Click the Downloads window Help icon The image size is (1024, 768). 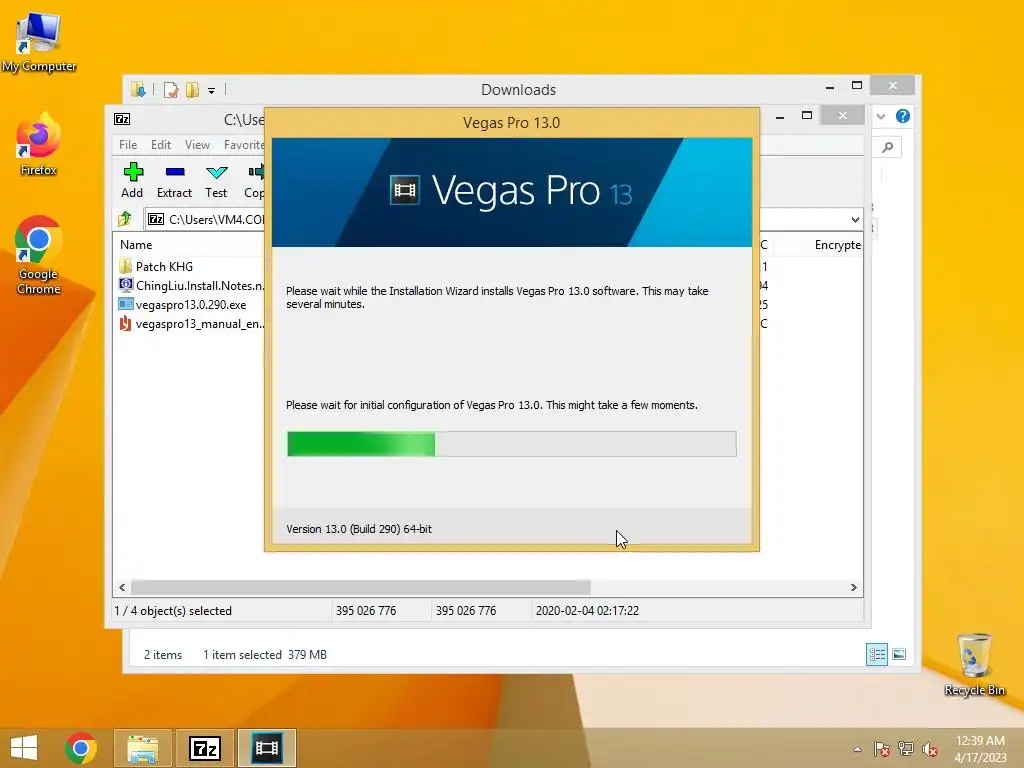(903, 116)
